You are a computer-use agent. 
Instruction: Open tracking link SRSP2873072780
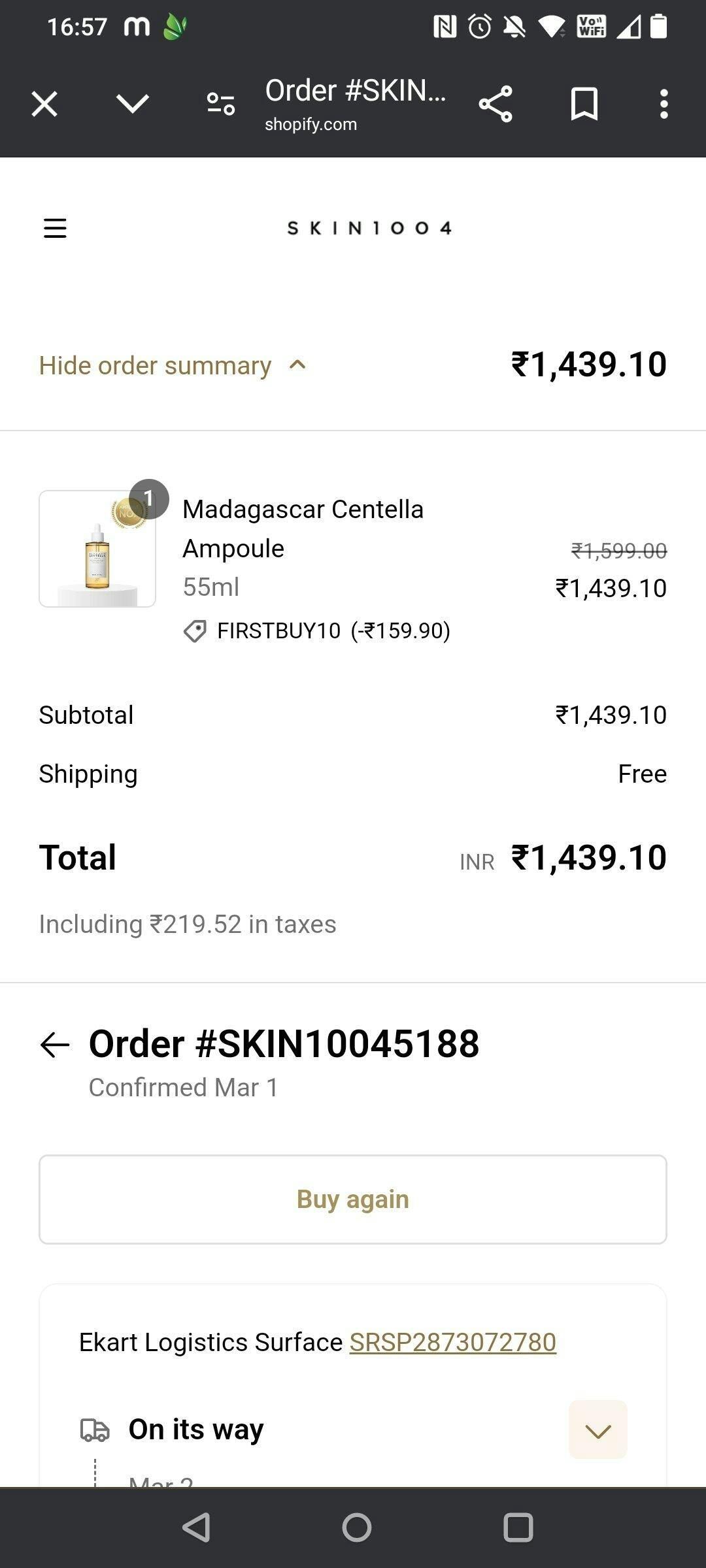pos(453,1342)
